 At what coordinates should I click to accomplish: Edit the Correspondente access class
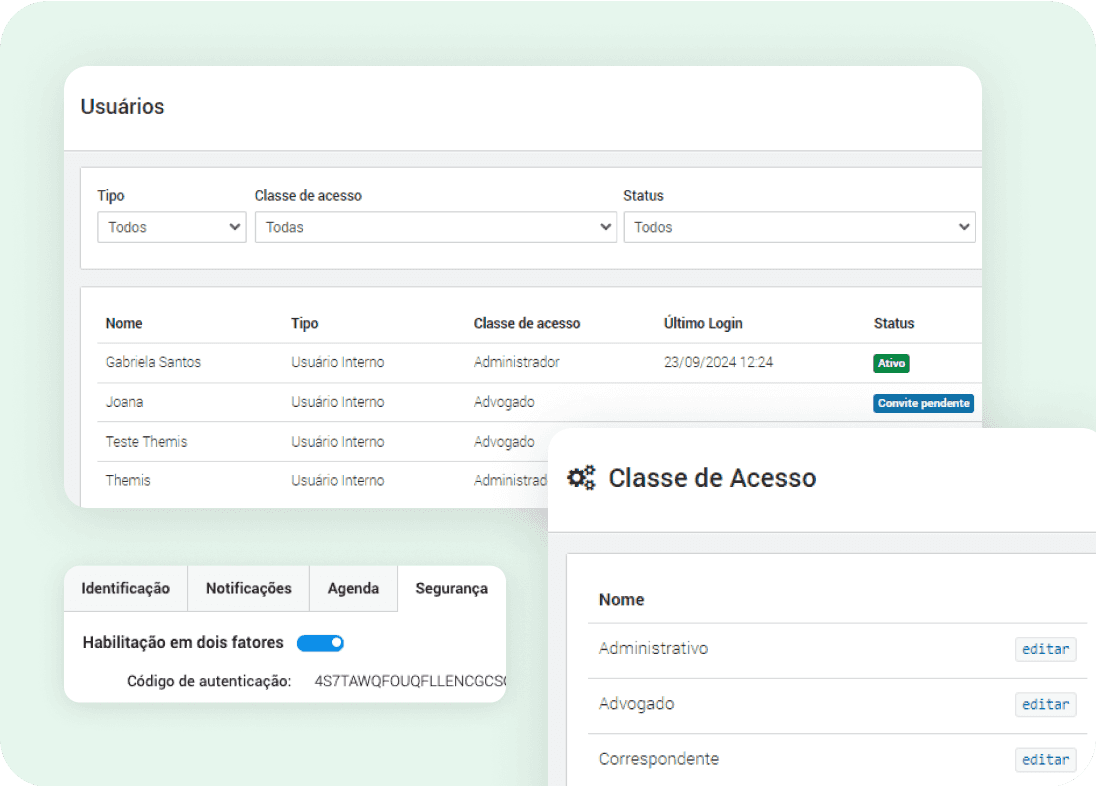(1045, 759)
